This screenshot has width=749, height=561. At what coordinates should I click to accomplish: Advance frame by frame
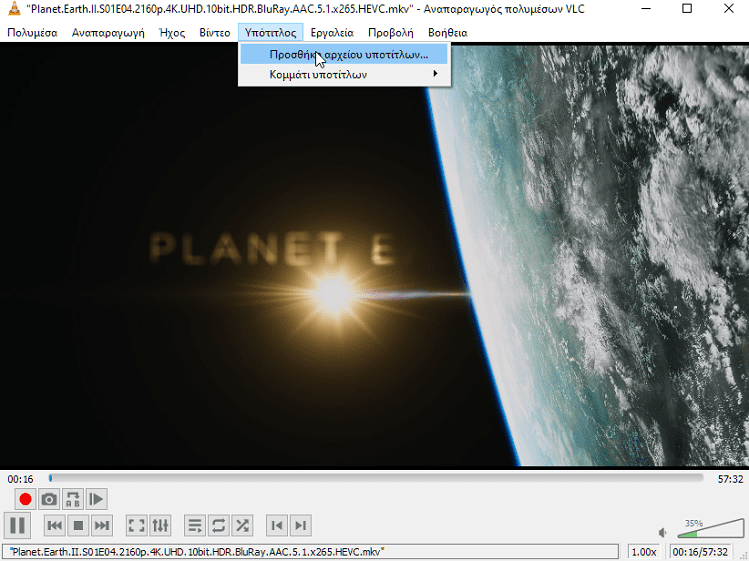click(x=96, y=499)
